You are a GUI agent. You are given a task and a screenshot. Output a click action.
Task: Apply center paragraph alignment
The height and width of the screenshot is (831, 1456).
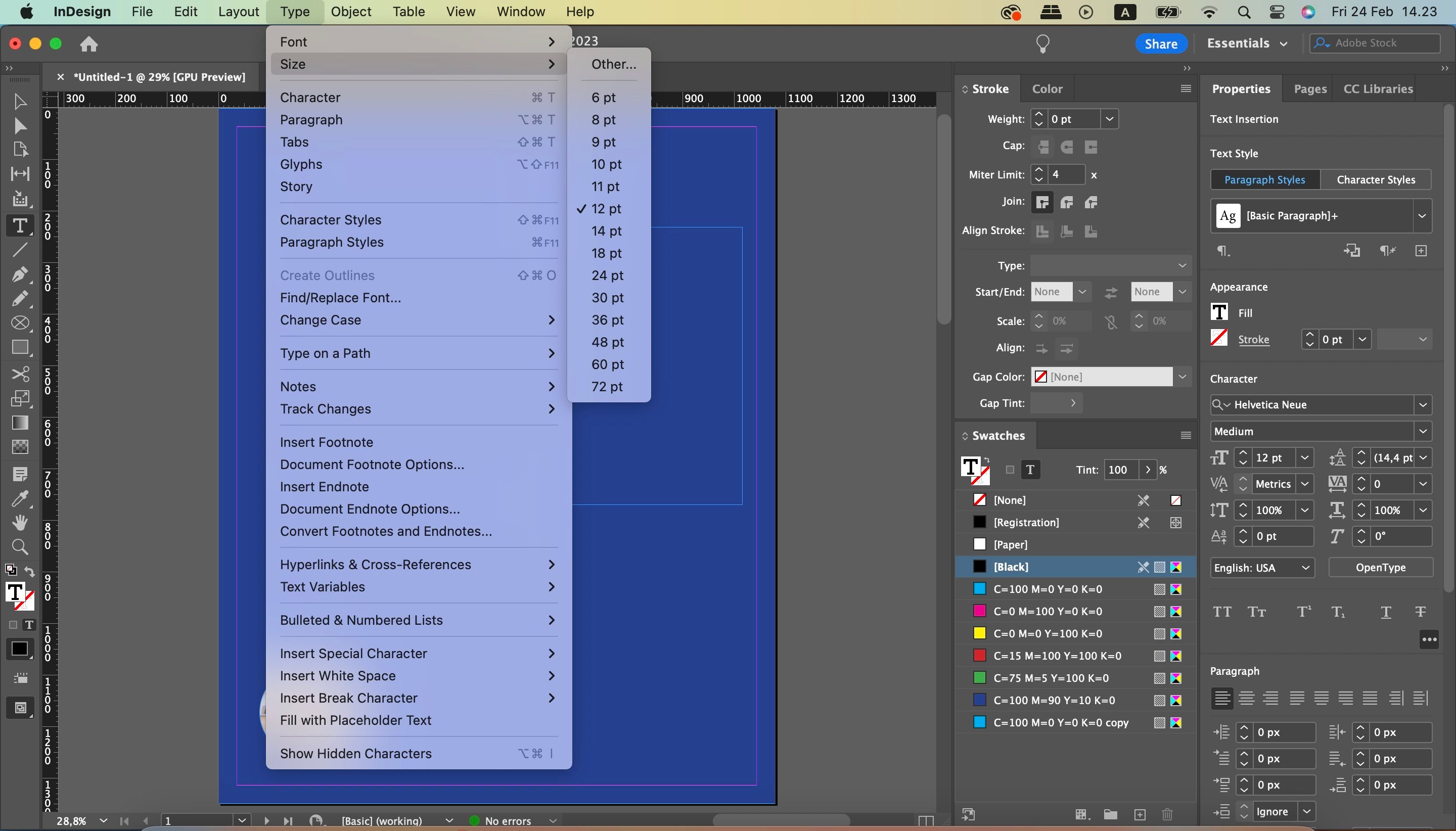1247,698
